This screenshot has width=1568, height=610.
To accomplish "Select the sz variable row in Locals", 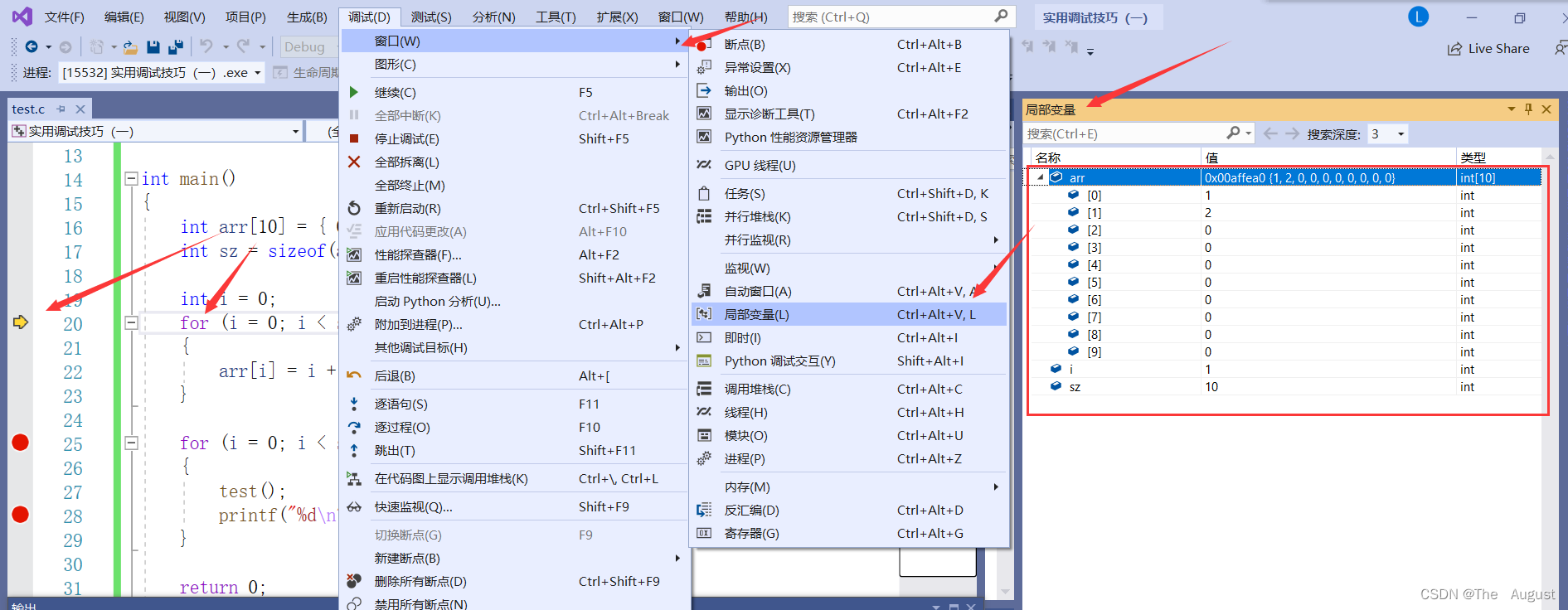I will 1285,386.
